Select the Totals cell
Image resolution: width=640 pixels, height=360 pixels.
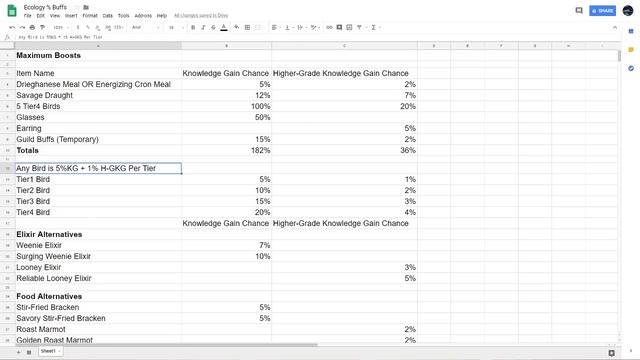pos(98,150)
